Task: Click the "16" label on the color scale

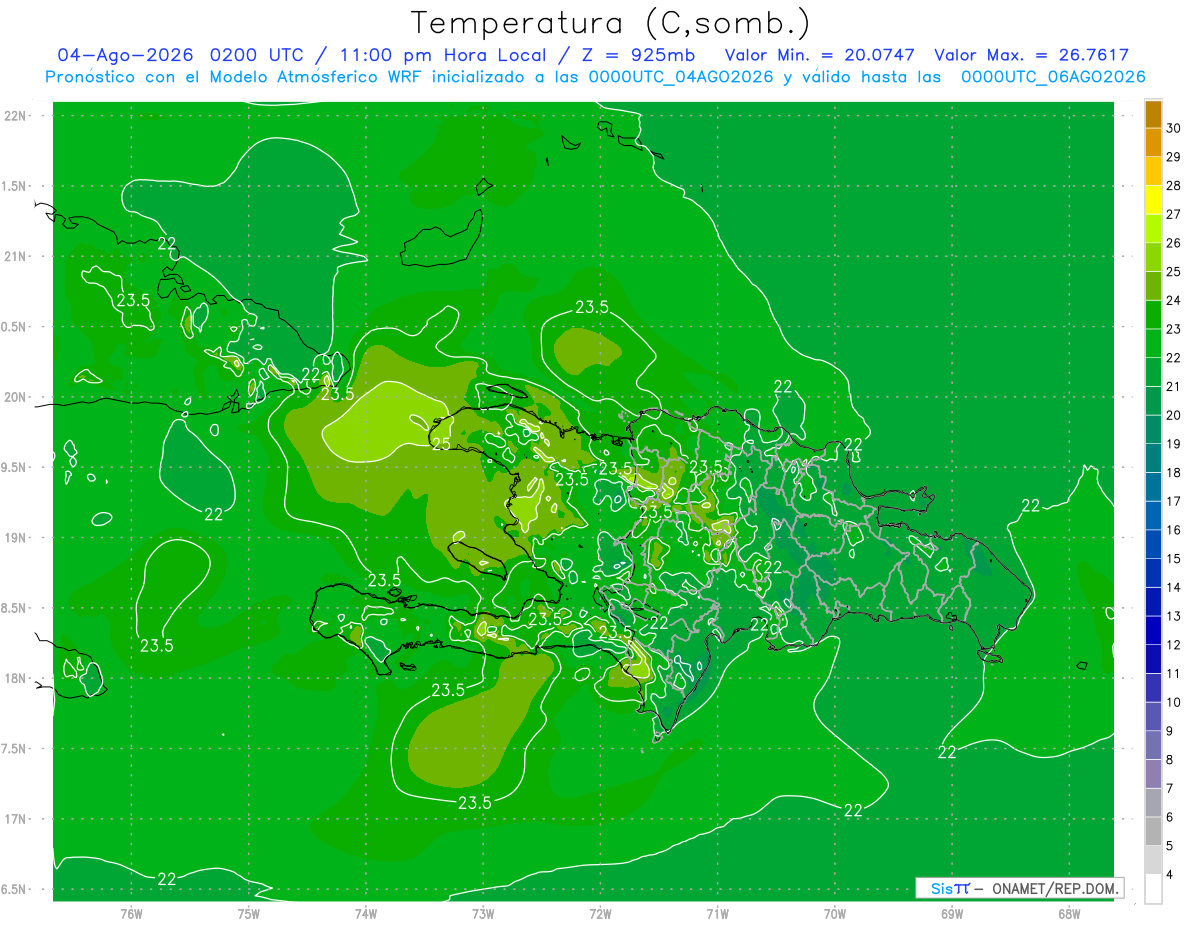Action: click(x=1175, y=530)
